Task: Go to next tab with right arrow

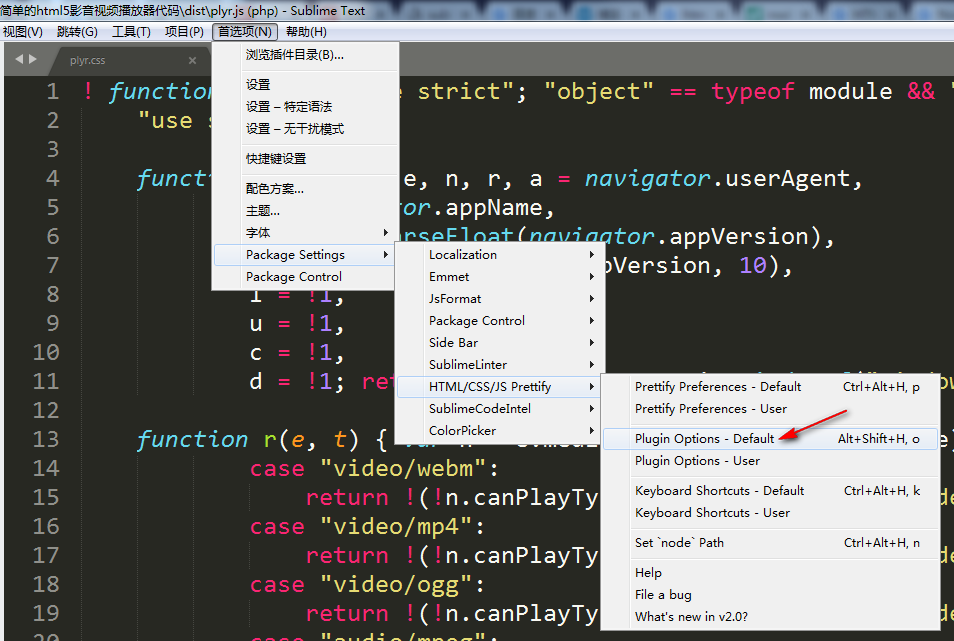Action: pyautogui.click(x=33, y=59)
